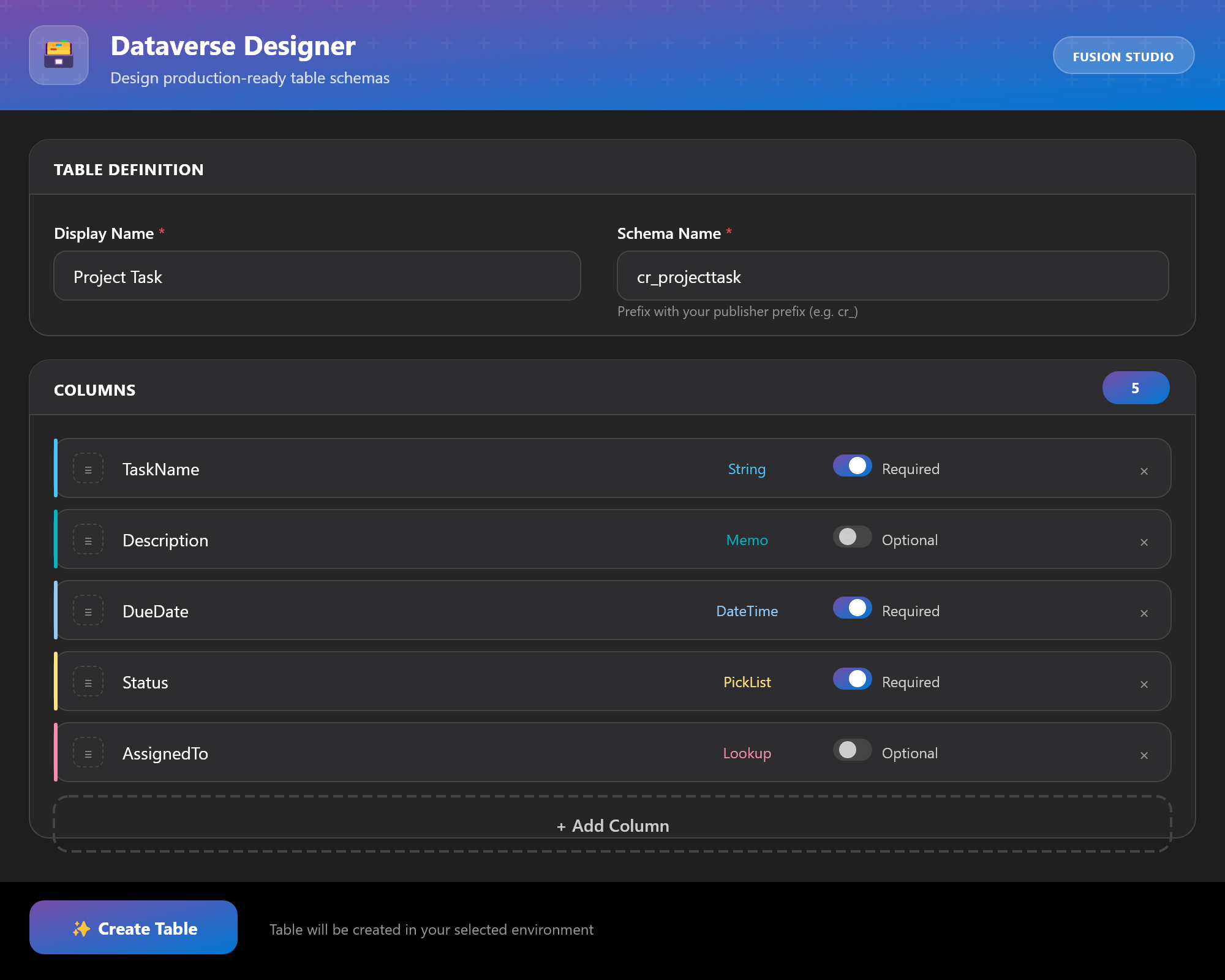Image resolution: width=1225 pixels, height=980 pixels.
Task: Toggle TaskName to optional
Action: click(851, 466)
